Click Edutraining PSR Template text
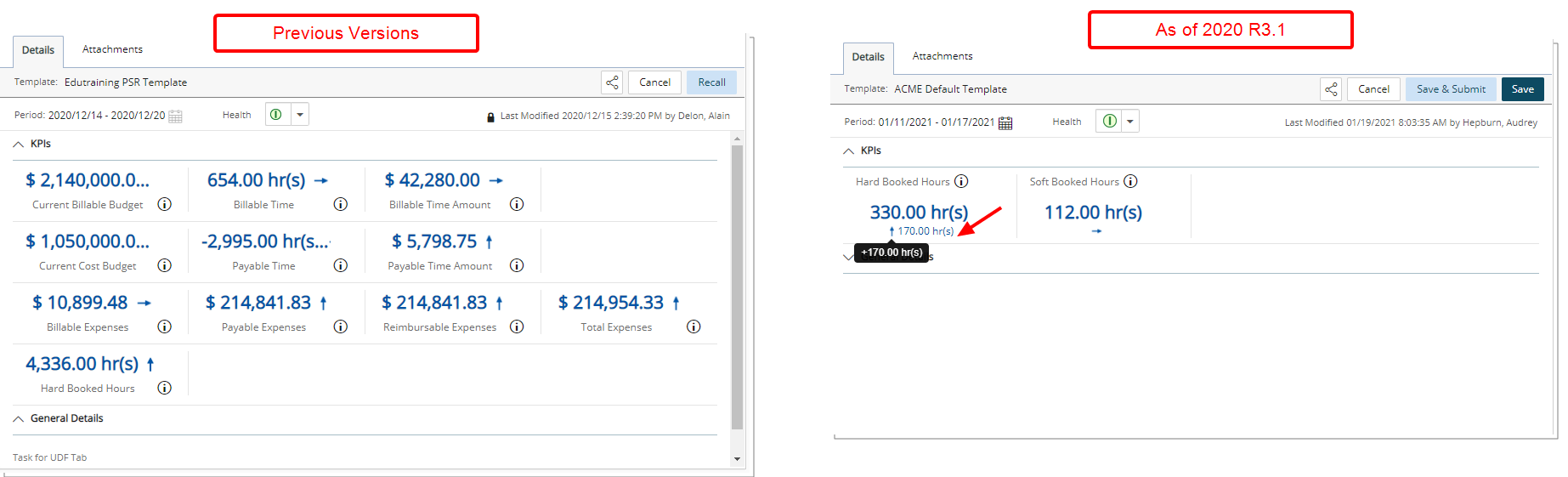Viewport: 1568px width, 477px height. tap(126, 82)
